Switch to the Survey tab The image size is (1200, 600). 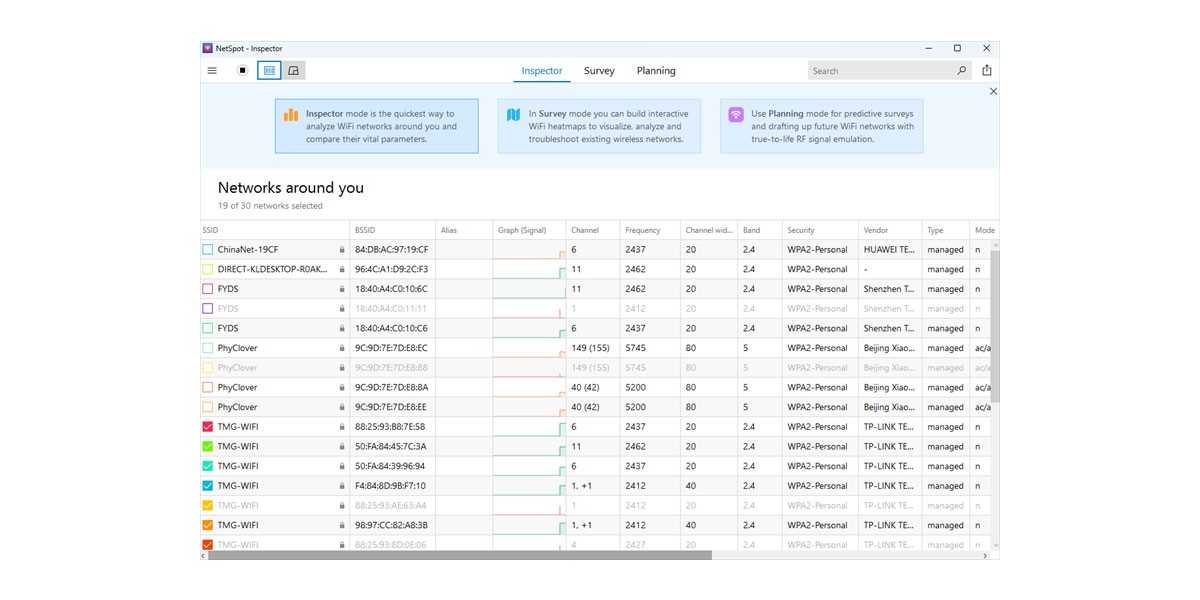tap(599, 71)
